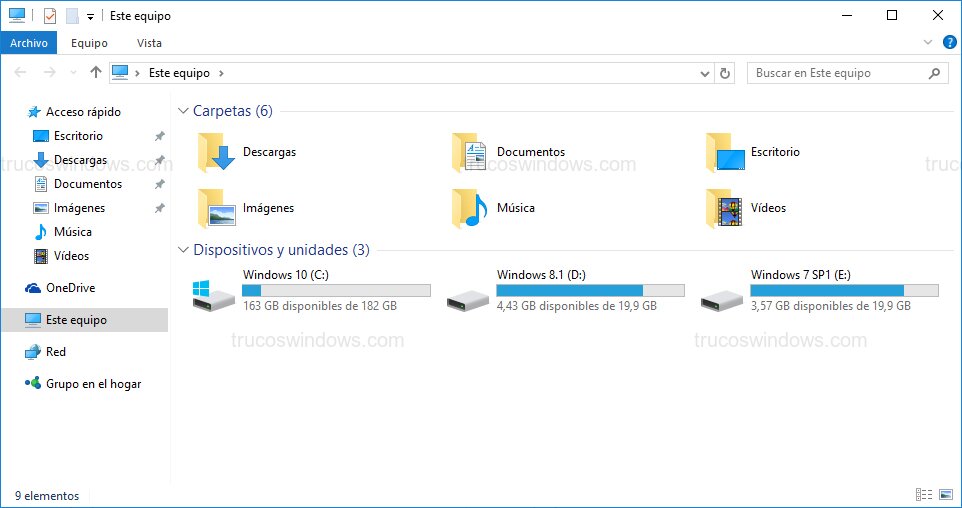This screenshot has height=508, width=962.
Task: Click the chevron after Este equipo in address bar
Action: (221, 73)
